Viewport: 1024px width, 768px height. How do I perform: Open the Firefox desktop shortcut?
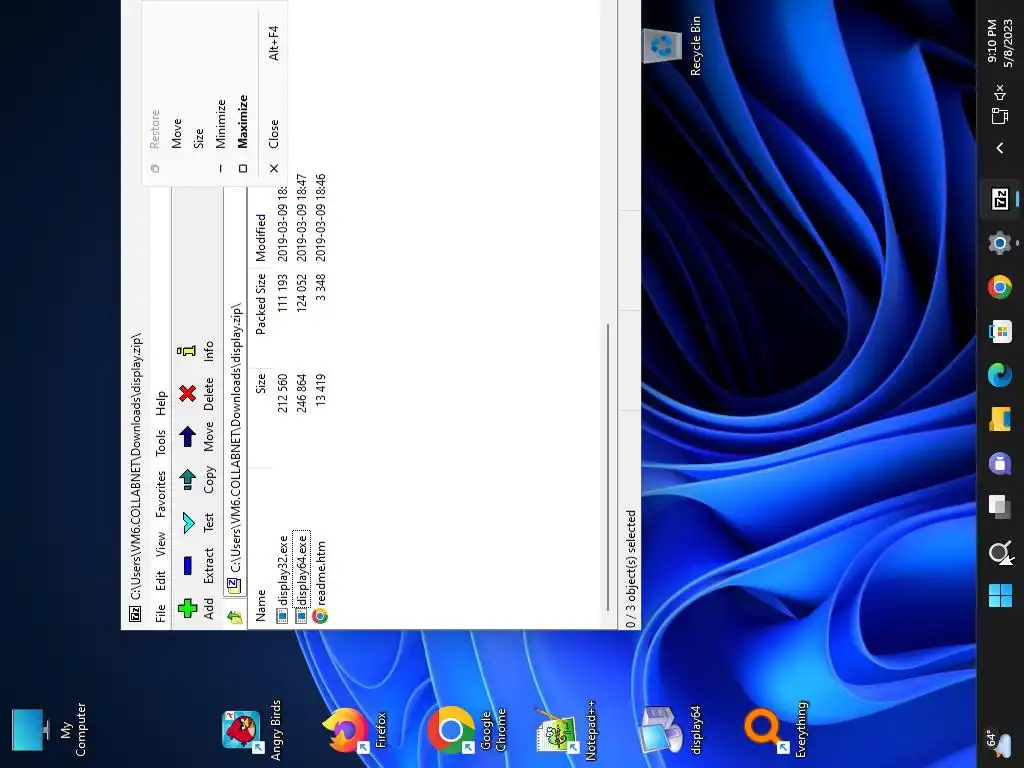(x=356, y=730)
